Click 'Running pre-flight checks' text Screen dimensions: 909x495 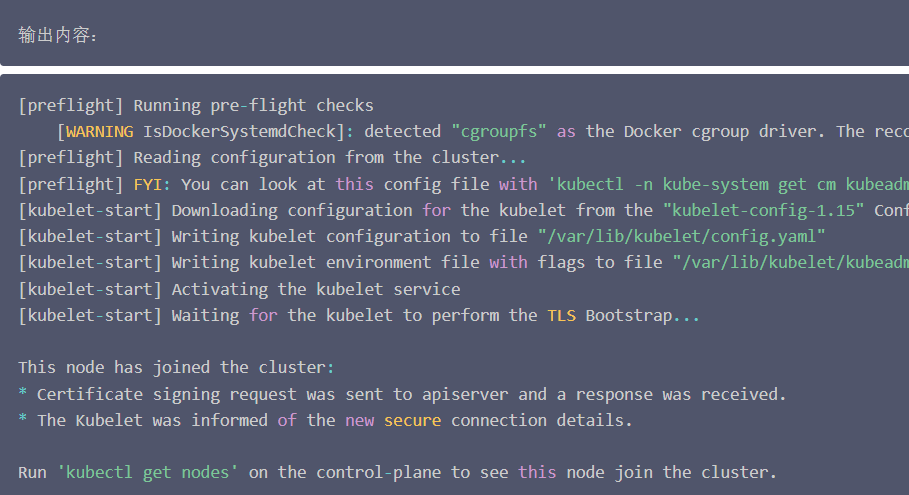tap(253, 105)
